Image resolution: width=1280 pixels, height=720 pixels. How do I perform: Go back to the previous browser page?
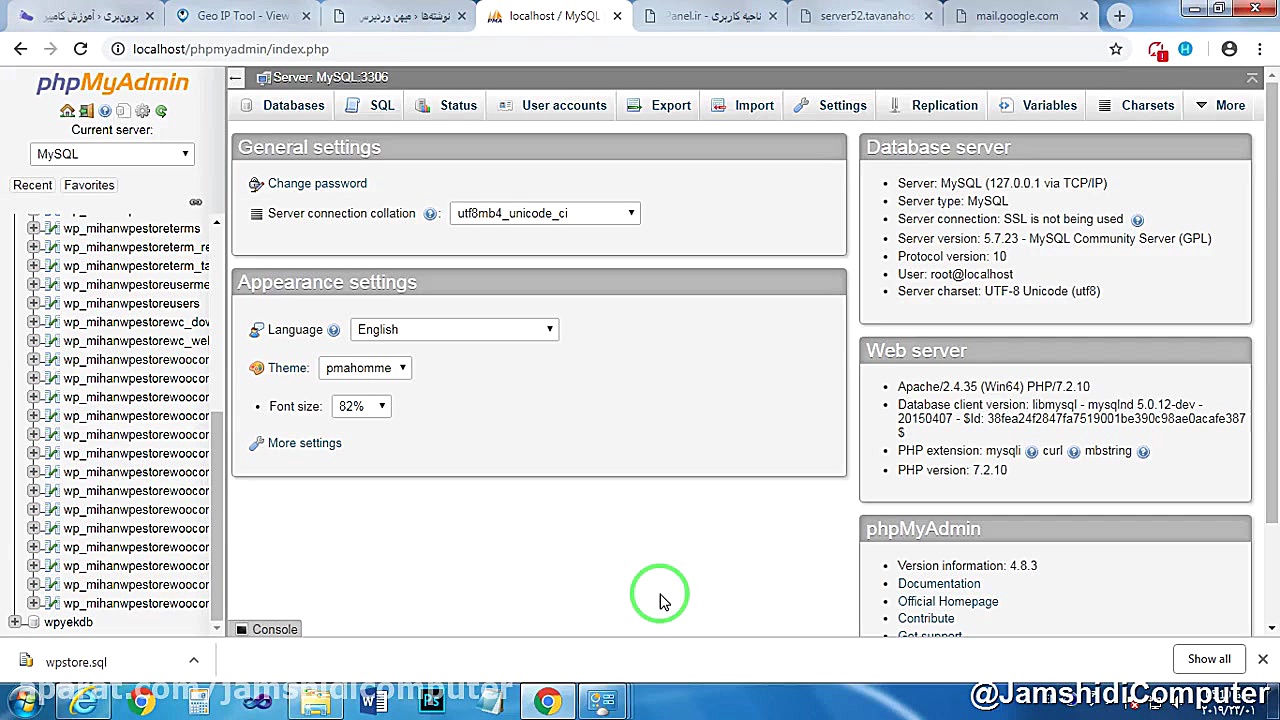click(x=21, y=49)
